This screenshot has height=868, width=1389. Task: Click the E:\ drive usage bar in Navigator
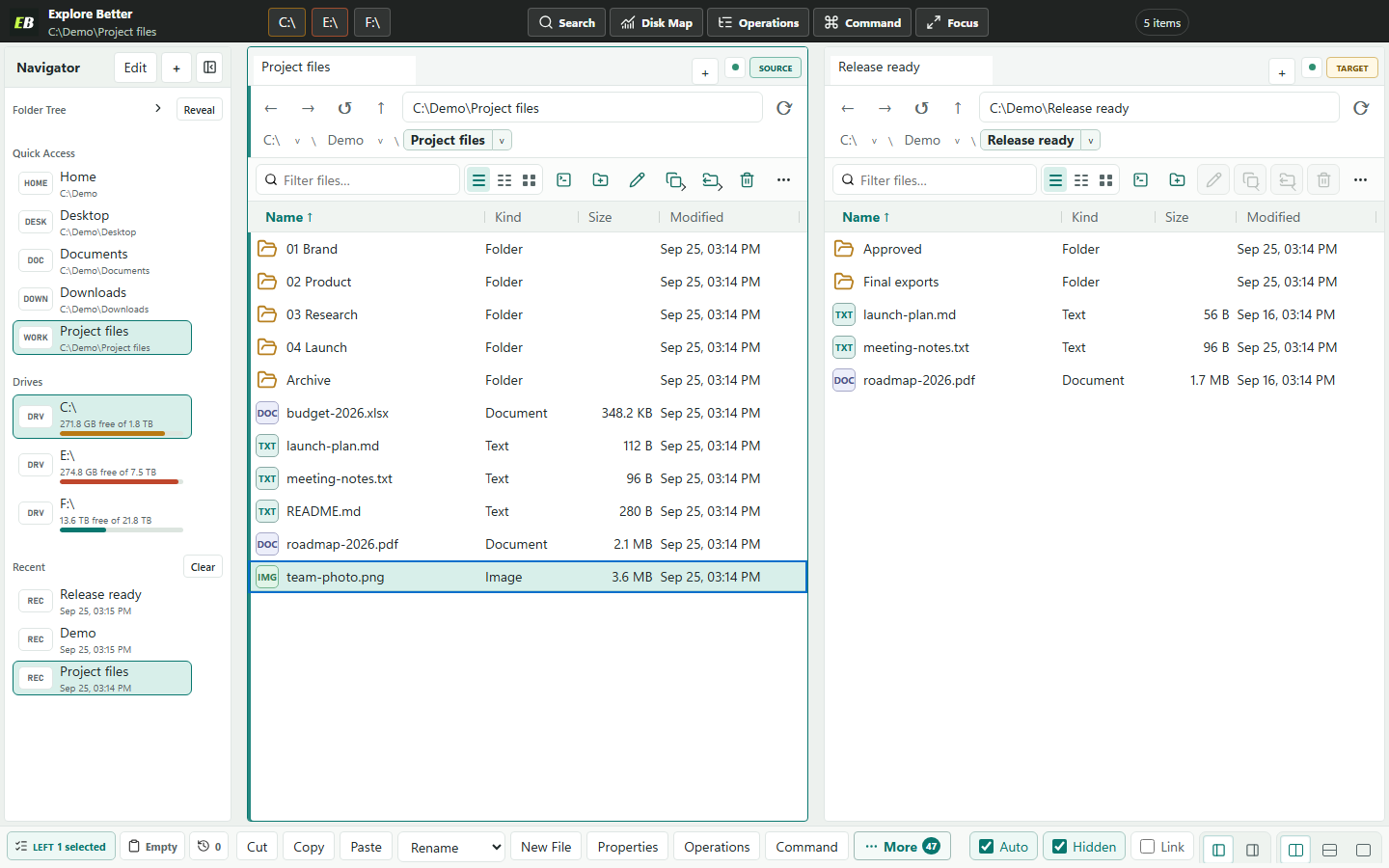click(122, 481)
